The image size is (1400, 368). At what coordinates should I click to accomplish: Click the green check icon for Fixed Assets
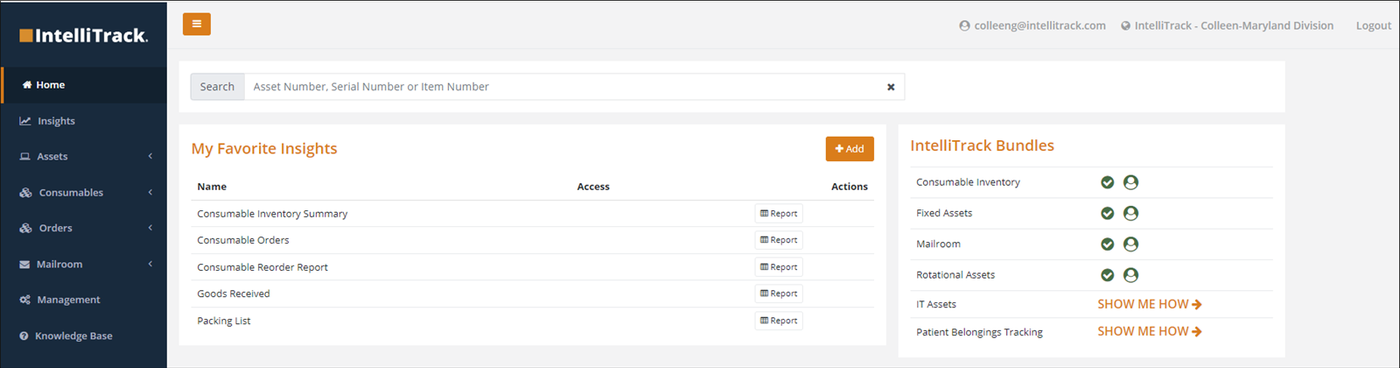(1108, 213)
